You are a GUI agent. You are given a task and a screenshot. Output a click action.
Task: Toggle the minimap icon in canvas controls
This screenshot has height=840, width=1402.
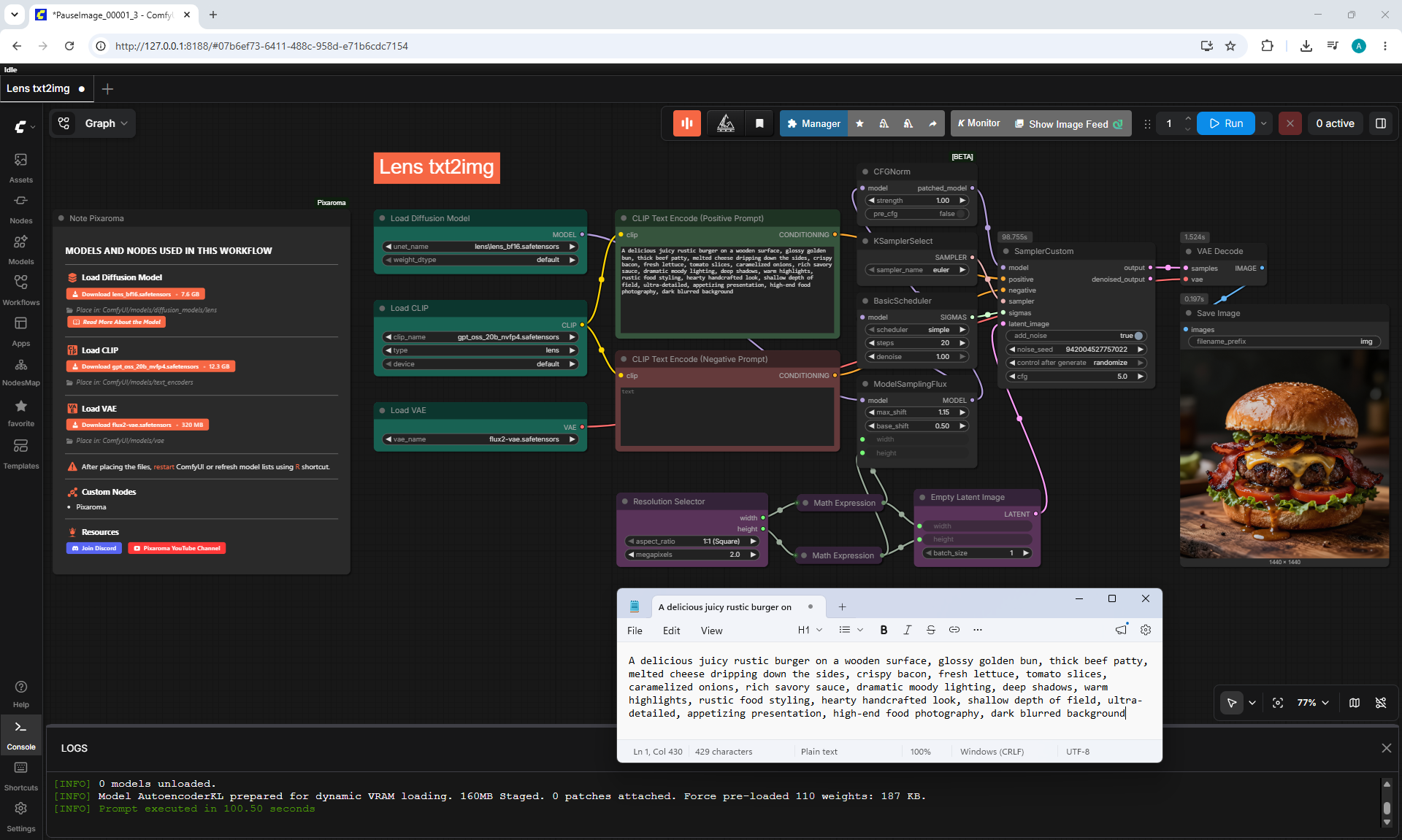tap(1355, 703)
